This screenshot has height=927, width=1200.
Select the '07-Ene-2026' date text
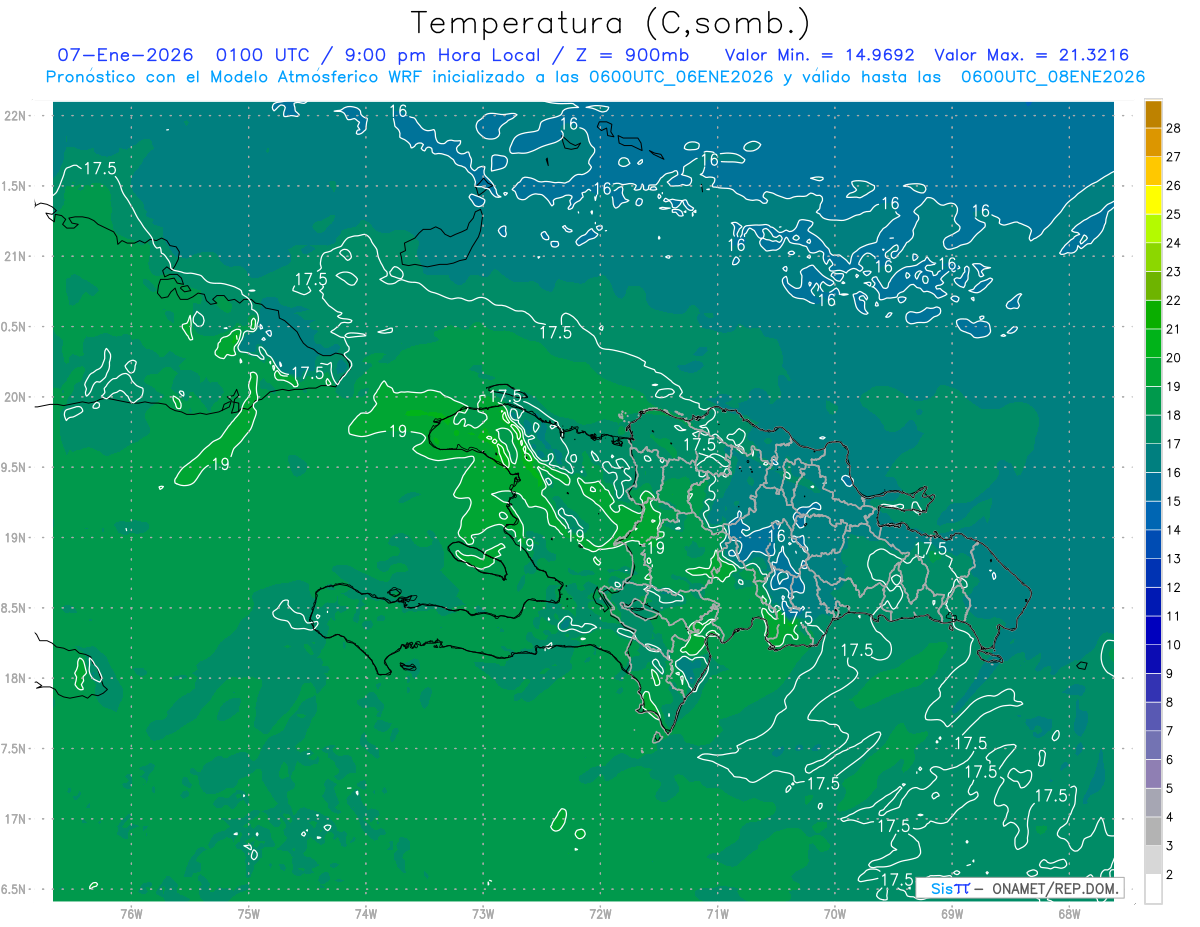pos(125,55)
